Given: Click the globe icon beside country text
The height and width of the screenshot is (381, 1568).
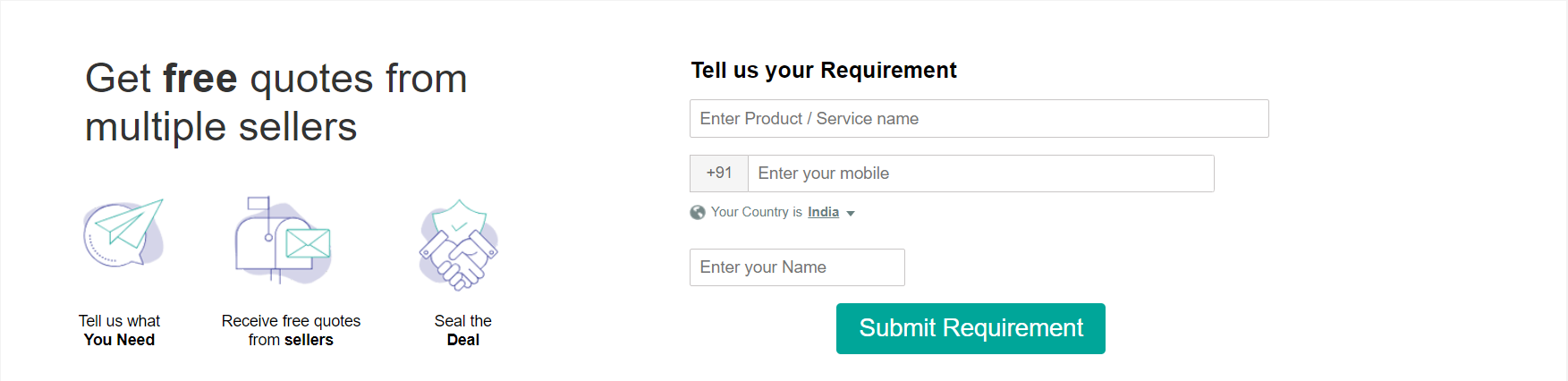Looking at the screenshot, I should point(698,213).
